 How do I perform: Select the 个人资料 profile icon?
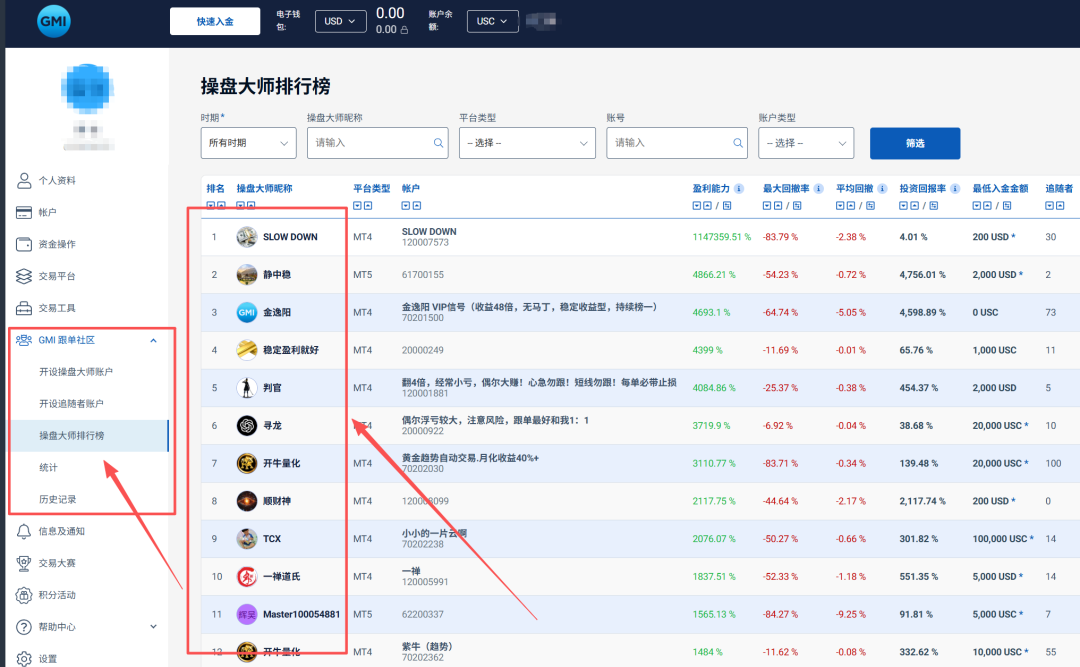[24, 182]
